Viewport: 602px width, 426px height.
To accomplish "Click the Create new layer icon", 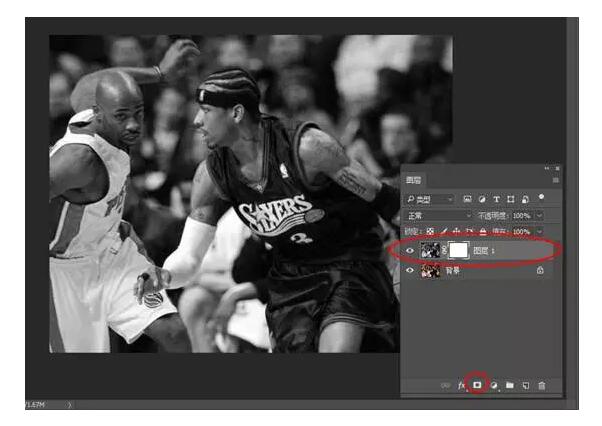I will click(525, 384).
